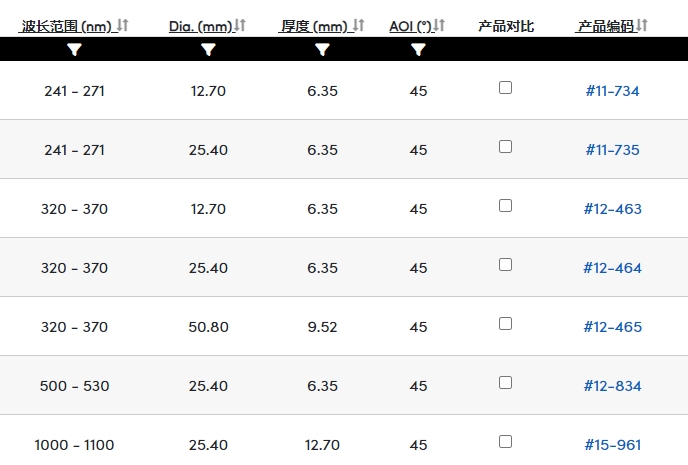Image resolution: width=688 pixels, height=465 pixels.
Task: Open the wavelength range filter funnel icon
Action: [x=75, y=50]
